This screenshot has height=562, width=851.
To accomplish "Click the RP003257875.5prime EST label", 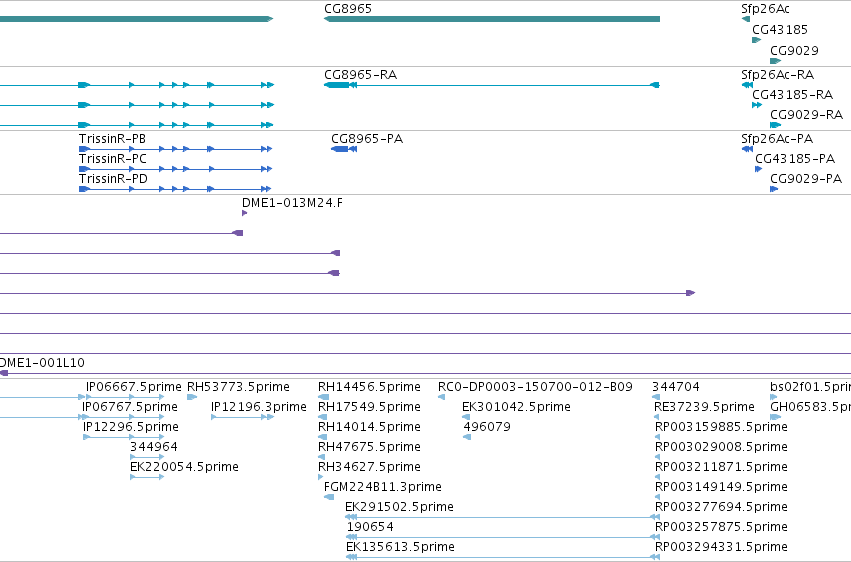I will (x=721, y=527).
